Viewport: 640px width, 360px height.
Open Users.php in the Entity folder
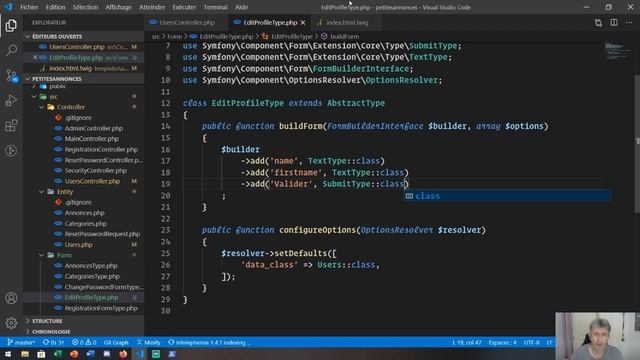(78, 244)
